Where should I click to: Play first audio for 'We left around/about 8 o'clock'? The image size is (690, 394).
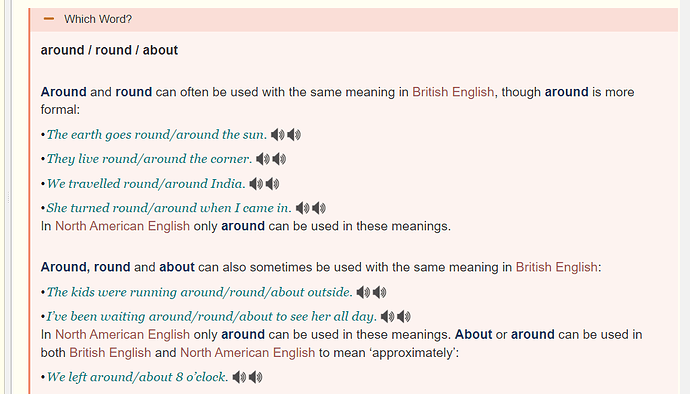pyautogui.click(x=239, y=377)
